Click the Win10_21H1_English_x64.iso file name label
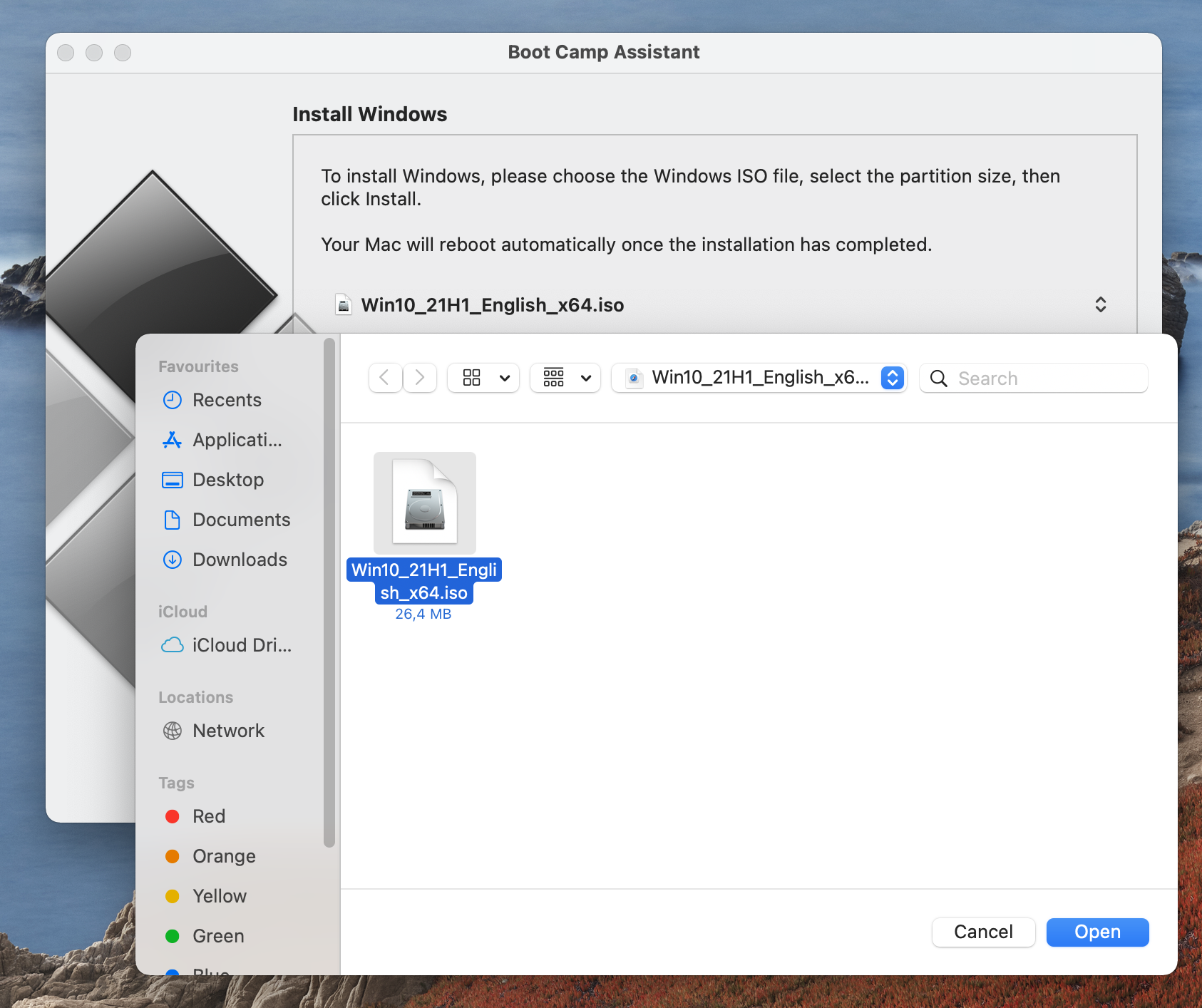1202x1008 pixels. (x=424, y=581)
